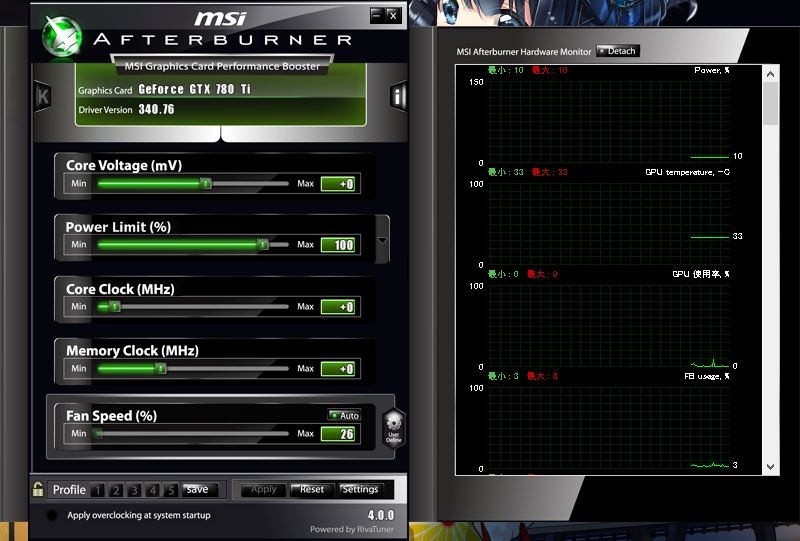Click the Core Clock +0 value field
The height and width of the screenshot is (541, 800).
pos(338,307)
